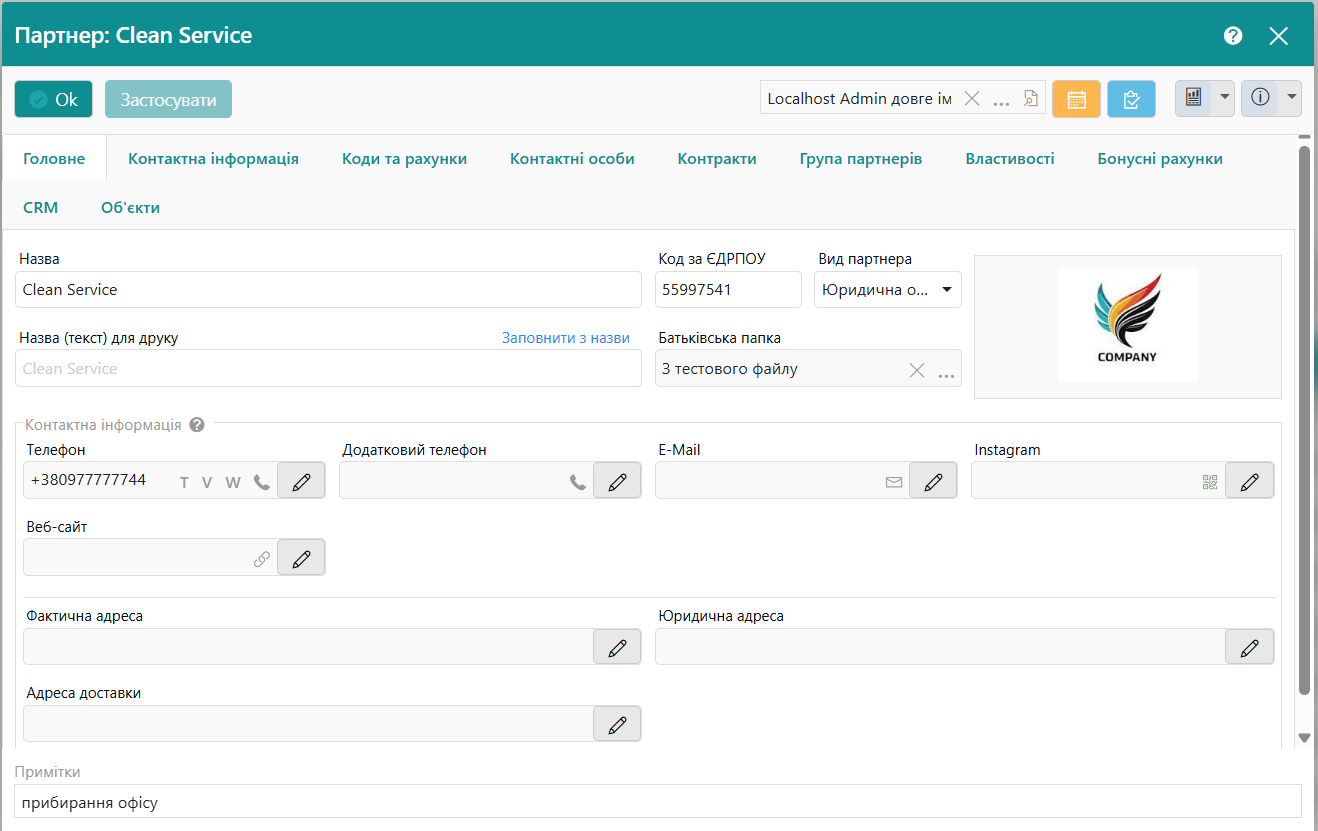Switch to the Головне tab
Screen dimensions: 1318x831
coord(54,159)
